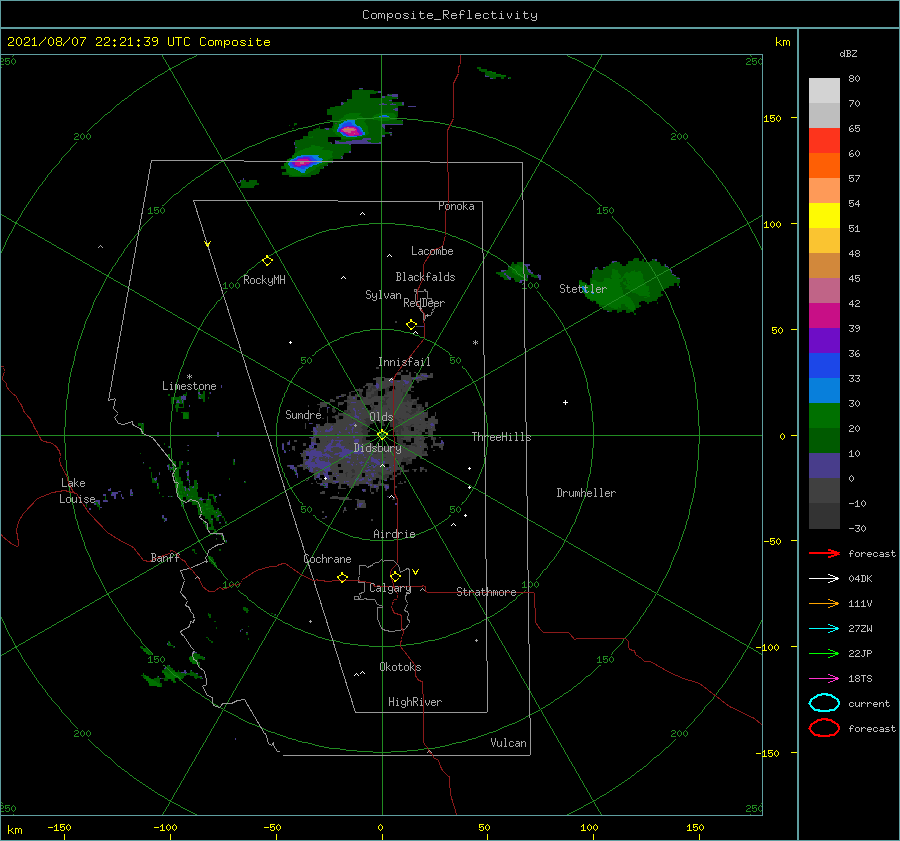Click the red forecast arrow in legend

coord(824,553)
